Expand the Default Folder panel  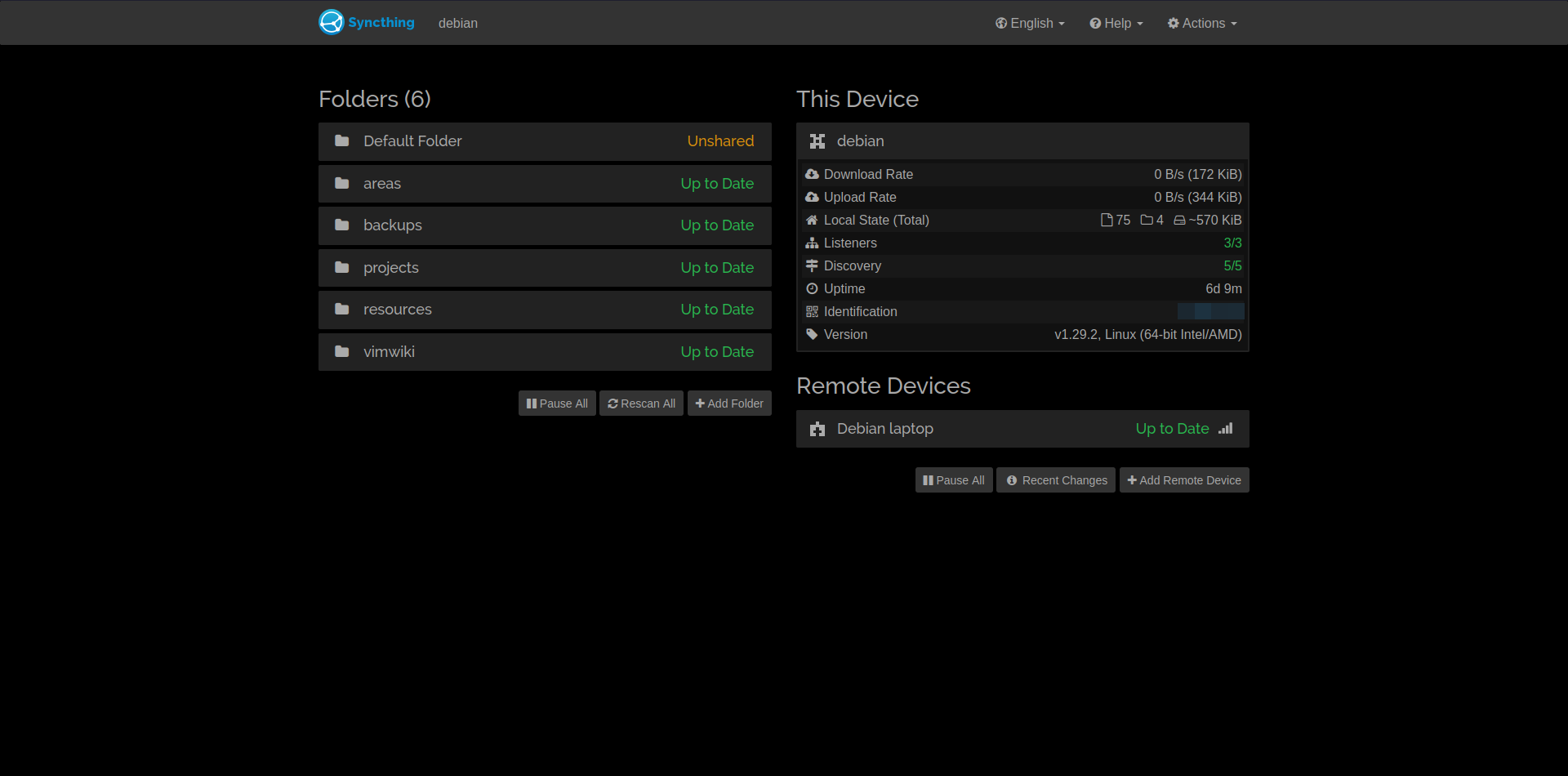point(545,141)
